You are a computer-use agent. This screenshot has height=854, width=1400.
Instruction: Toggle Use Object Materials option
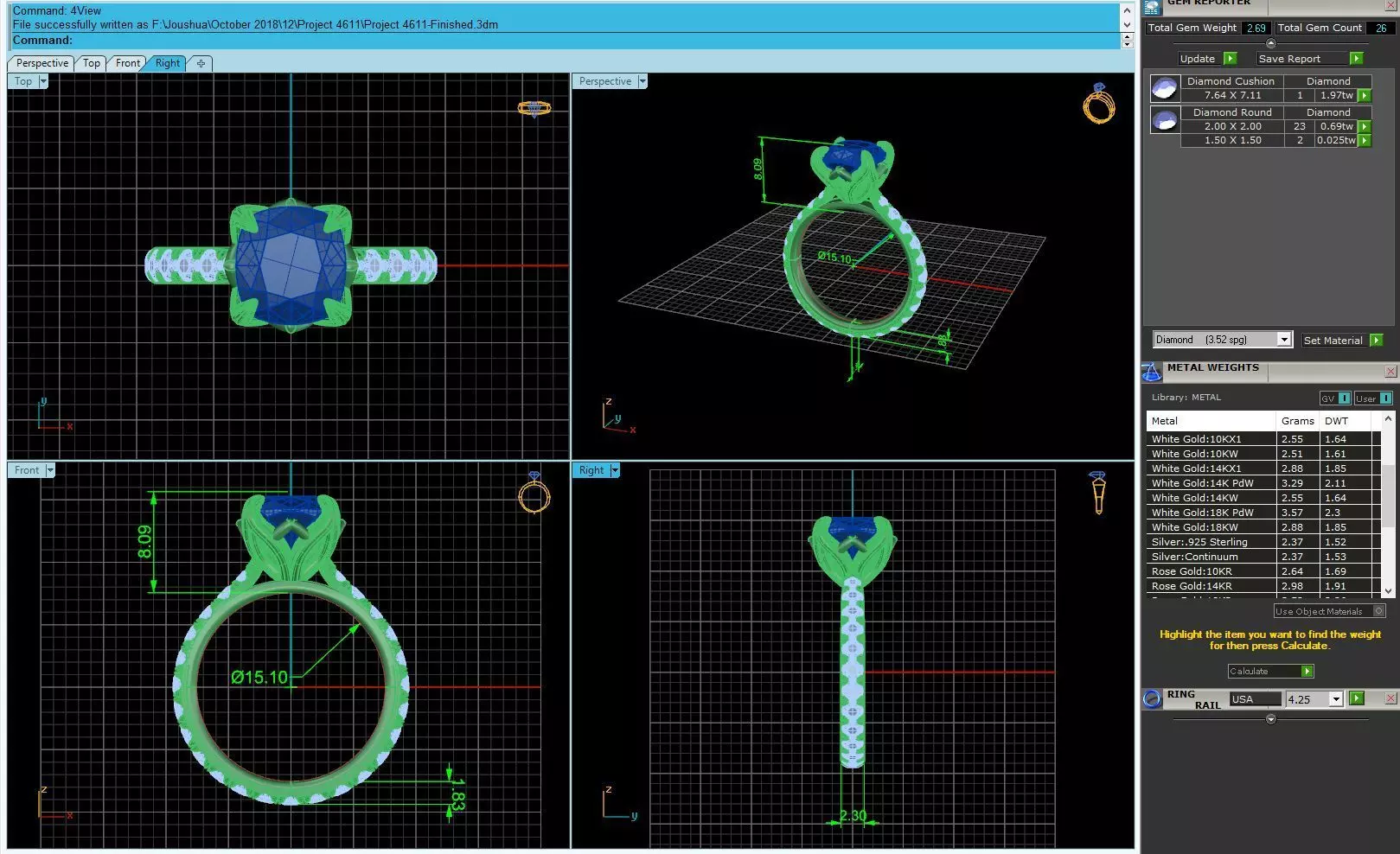1329,611
